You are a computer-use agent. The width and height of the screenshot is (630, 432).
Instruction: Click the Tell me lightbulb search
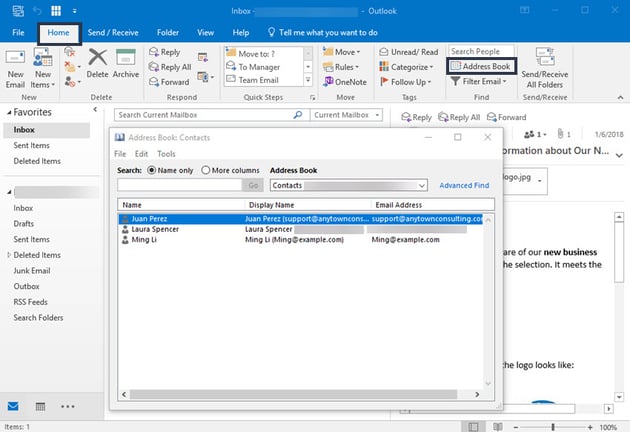click(x=272, y=32)
